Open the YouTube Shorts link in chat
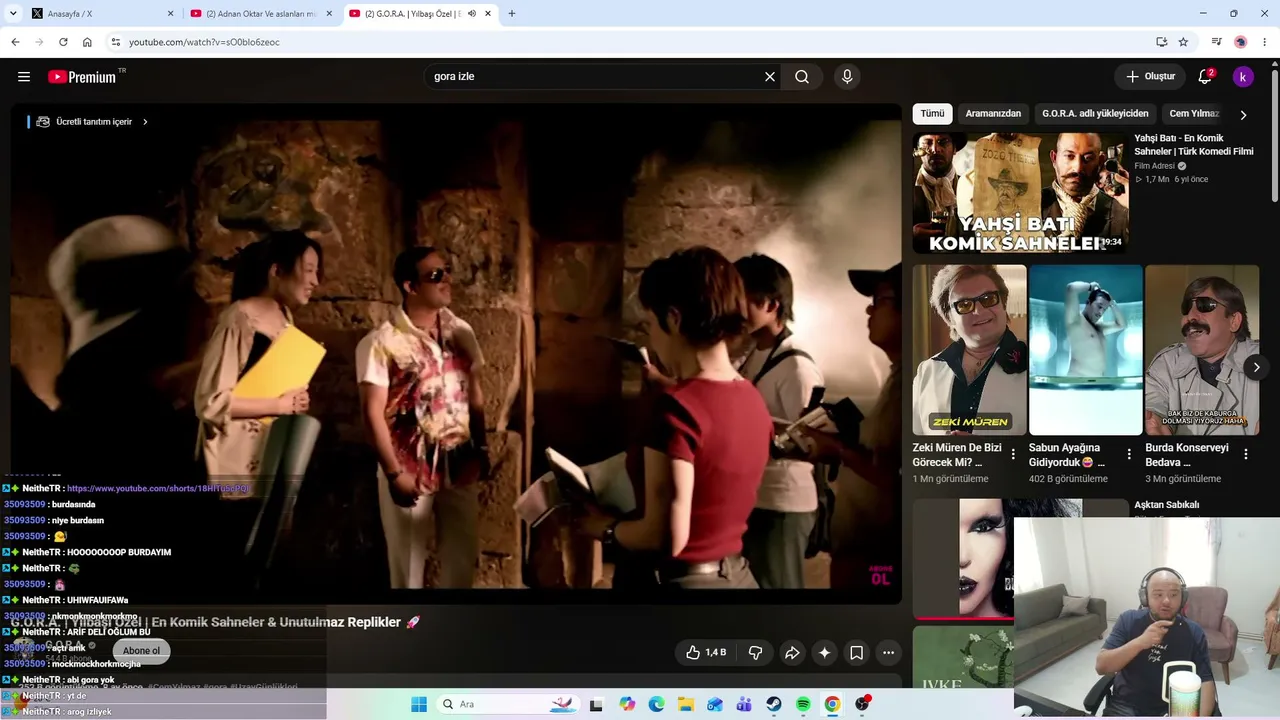 tap(158, 488)
